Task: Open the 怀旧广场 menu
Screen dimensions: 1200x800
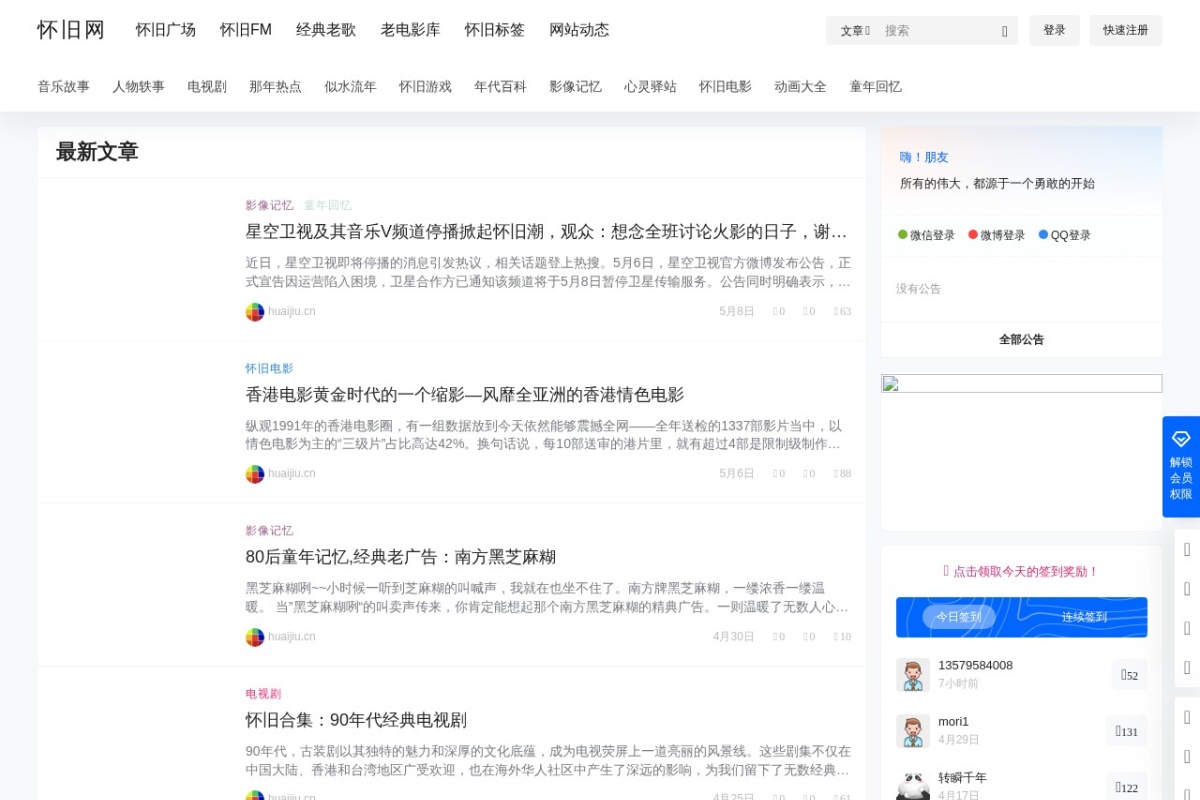Action: 166,30
